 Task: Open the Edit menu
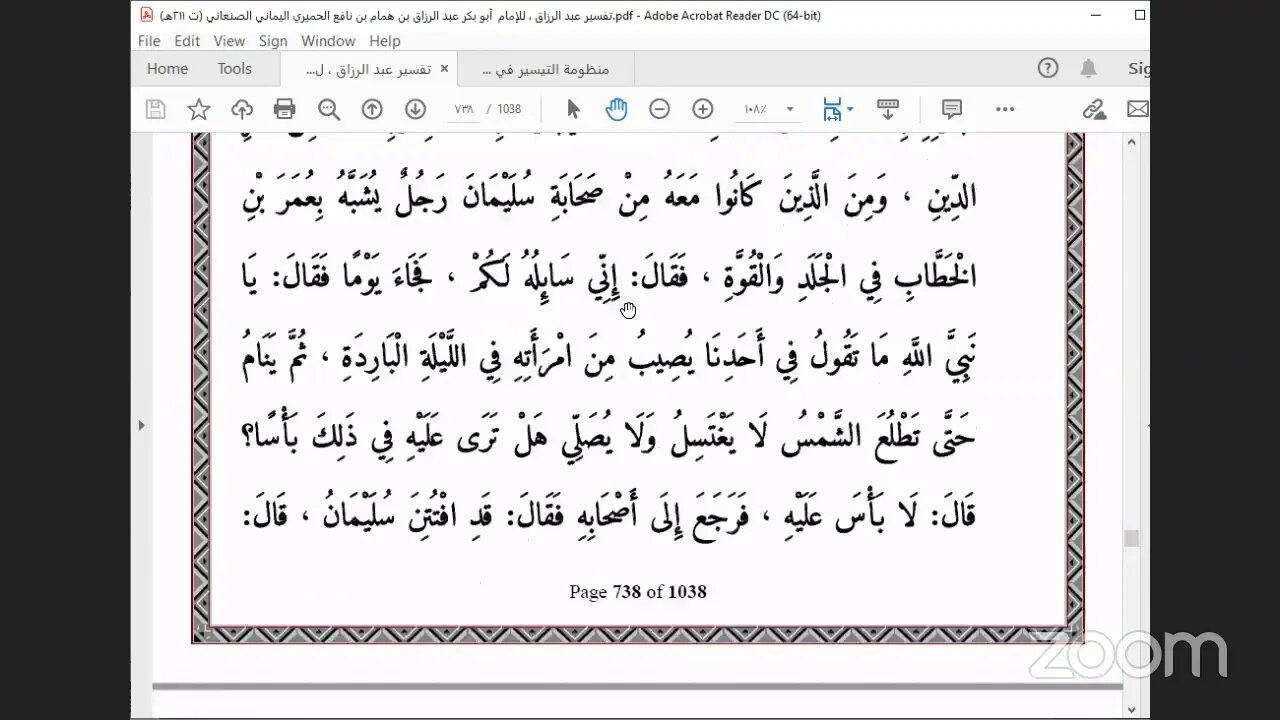[187, 41]
